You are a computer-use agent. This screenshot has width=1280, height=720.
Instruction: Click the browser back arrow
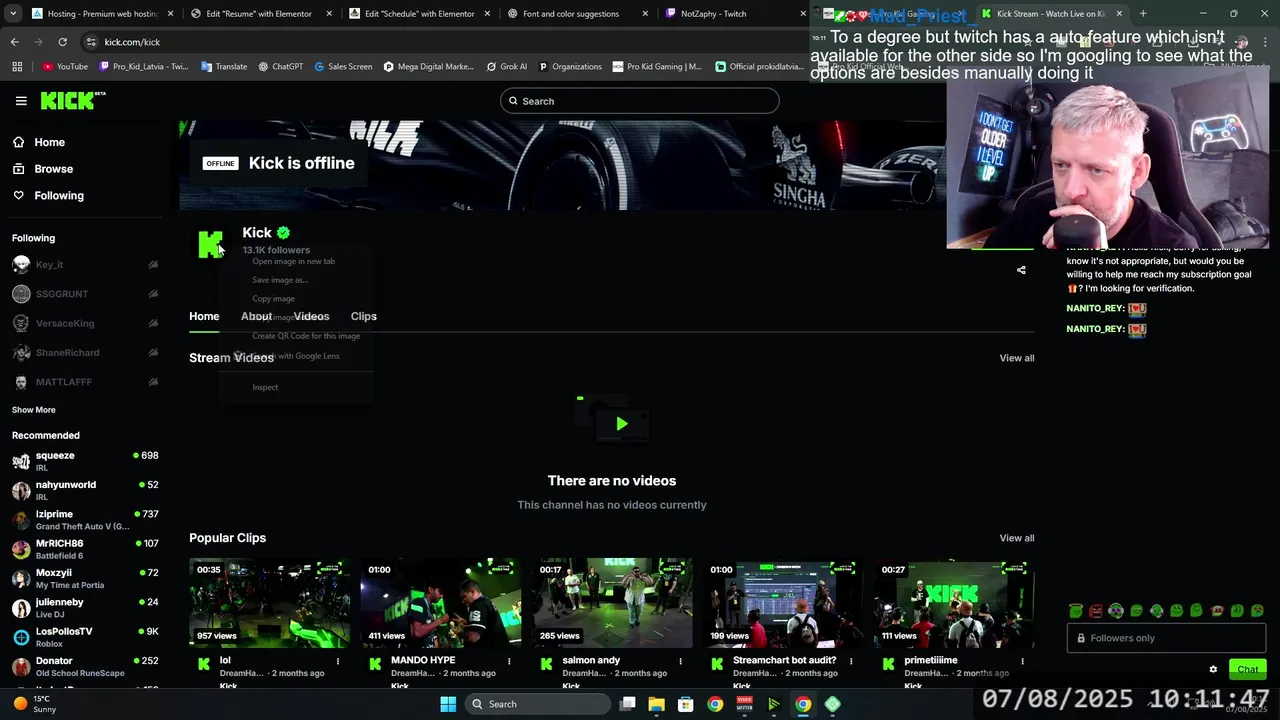(14, 42)
